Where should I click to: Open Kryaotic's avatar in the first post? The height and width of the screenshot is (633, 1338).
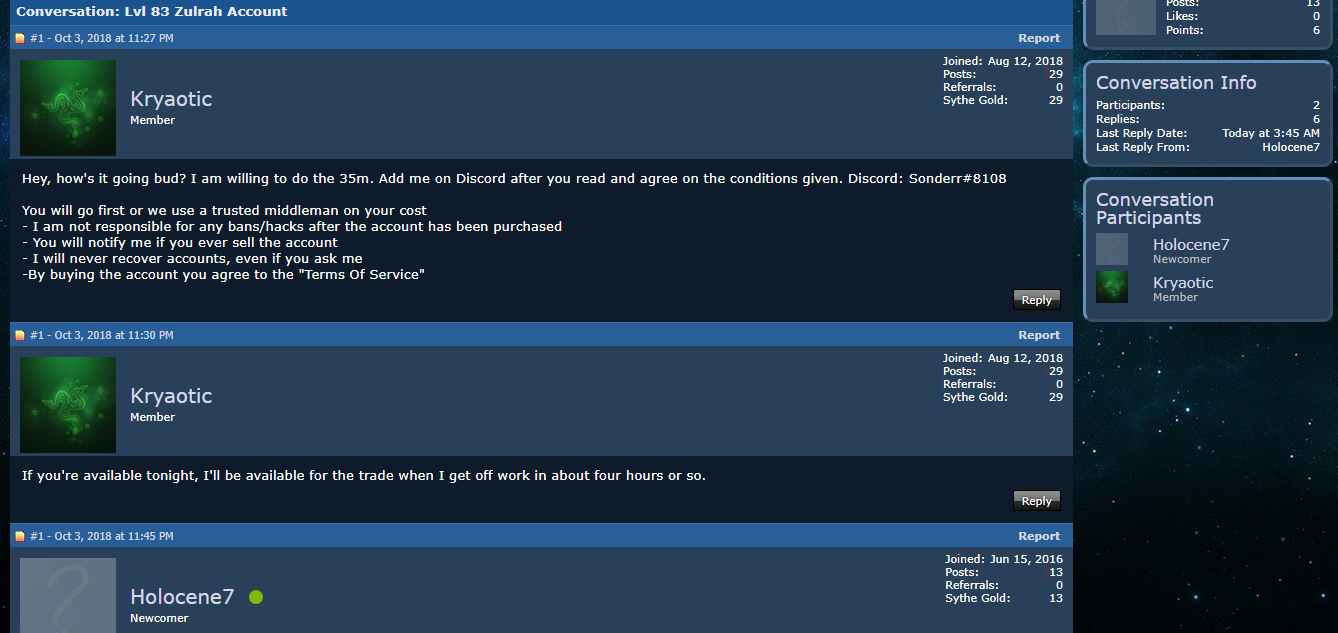click(x=68, y=108)
